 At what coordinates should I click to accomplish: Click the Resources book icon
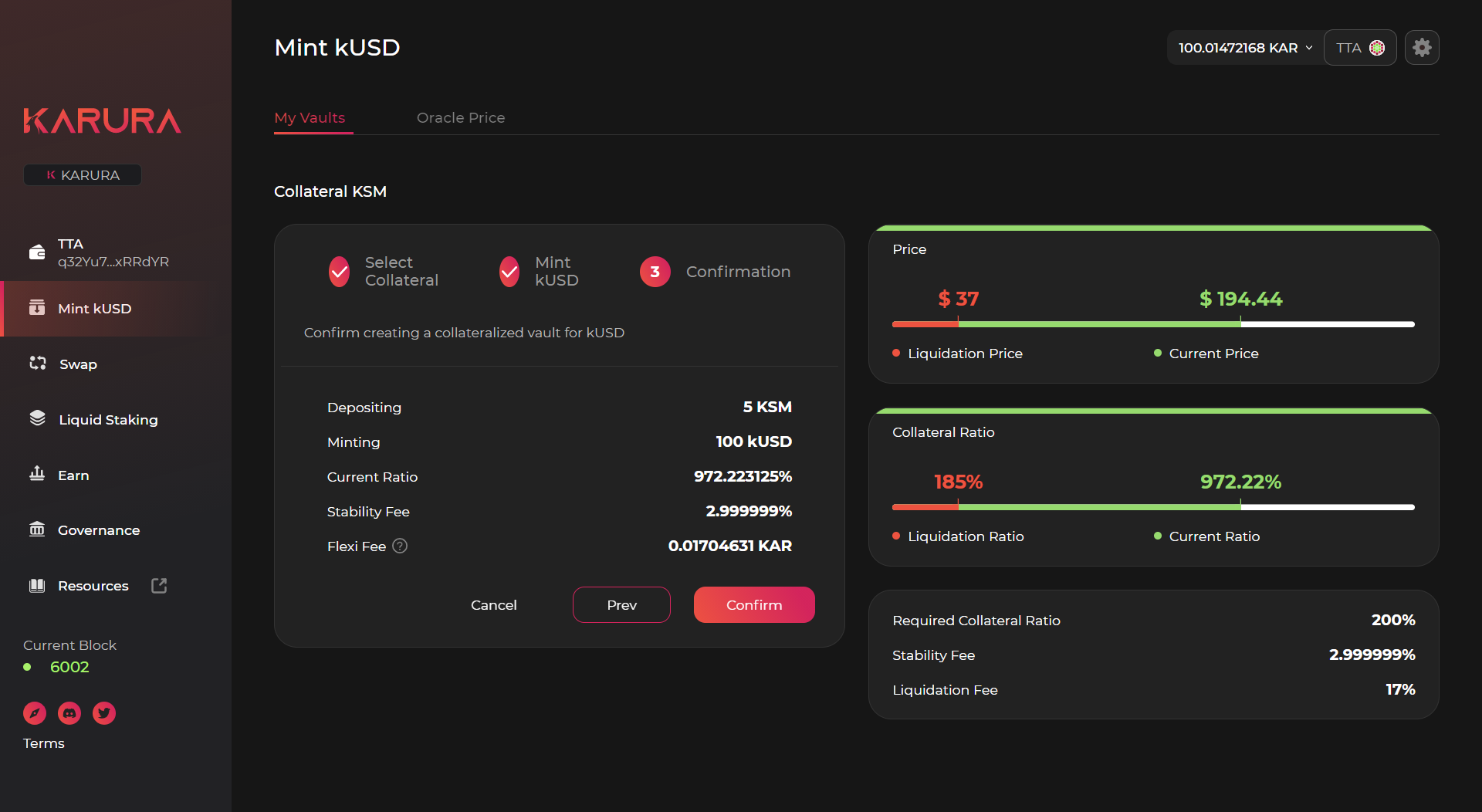pos(37,585)
